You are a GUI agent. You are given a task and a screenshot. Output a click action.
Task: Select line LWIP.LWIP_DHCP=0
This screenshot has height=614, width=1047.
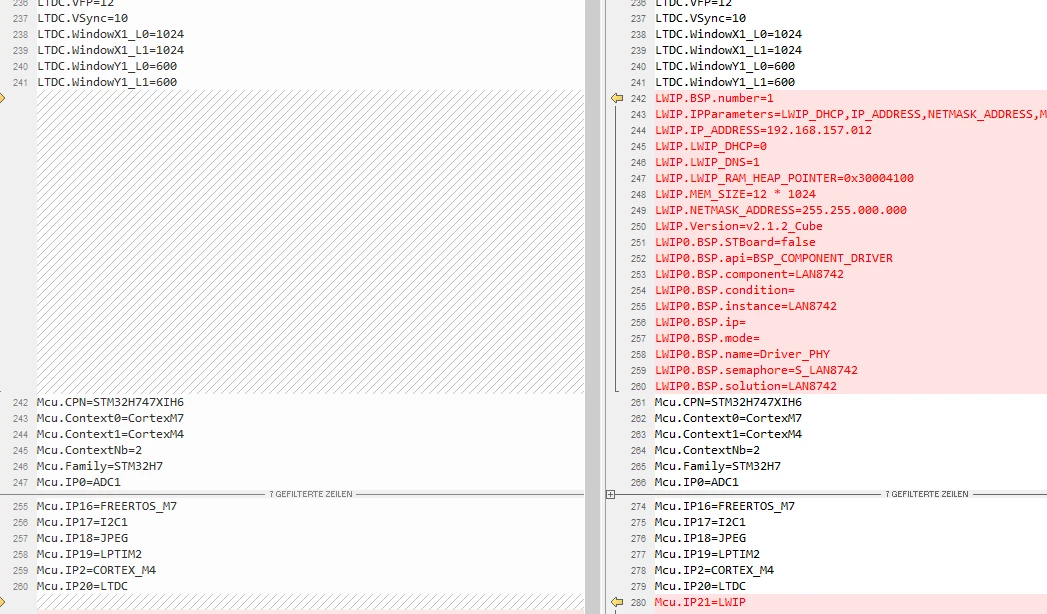coord(711,146)
